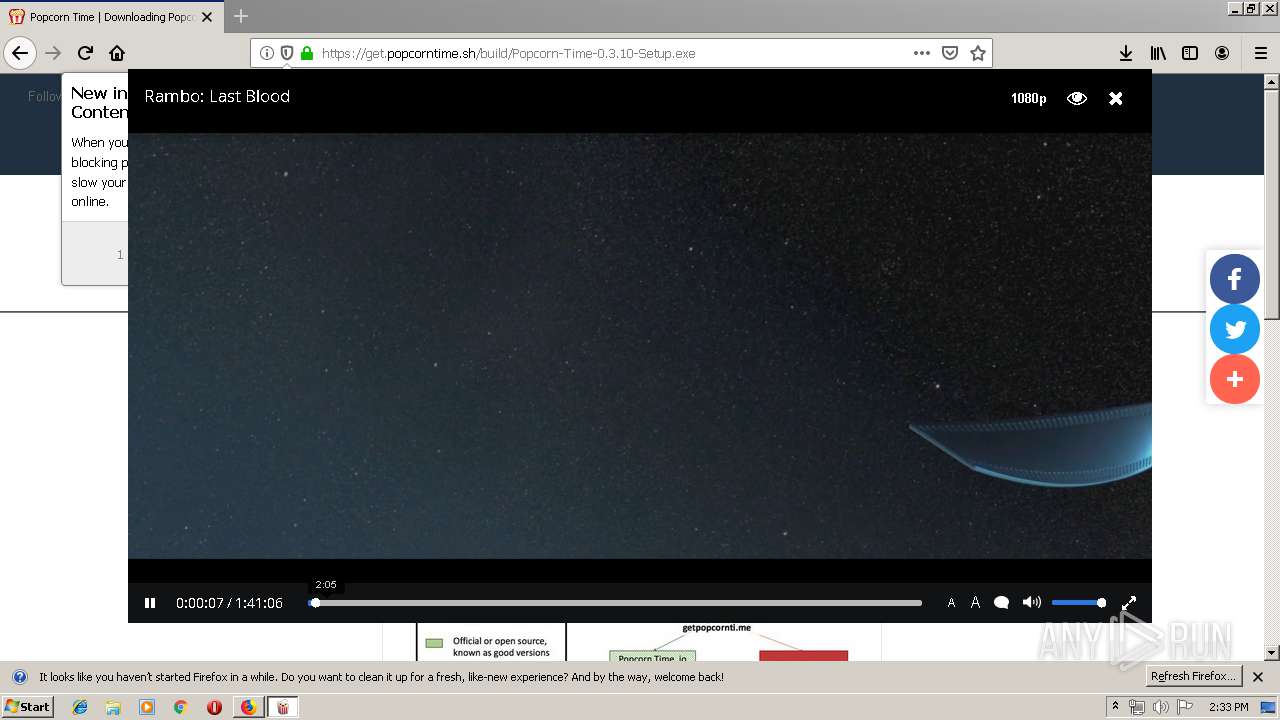Toggle the Firefox sidebar view
The width and height of the screenshot is (1280, 720).
1190,53
